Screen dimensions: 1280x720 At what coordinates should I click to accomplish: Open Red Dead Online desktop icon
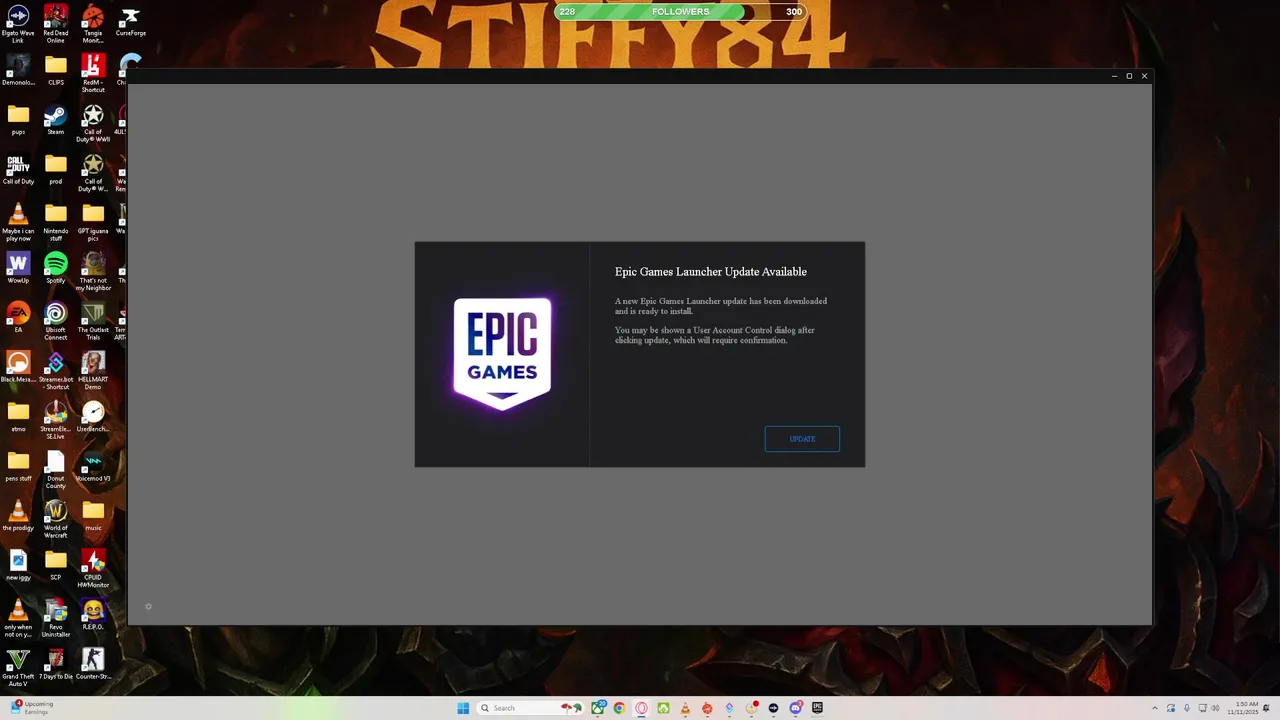[x=55, y=24]
